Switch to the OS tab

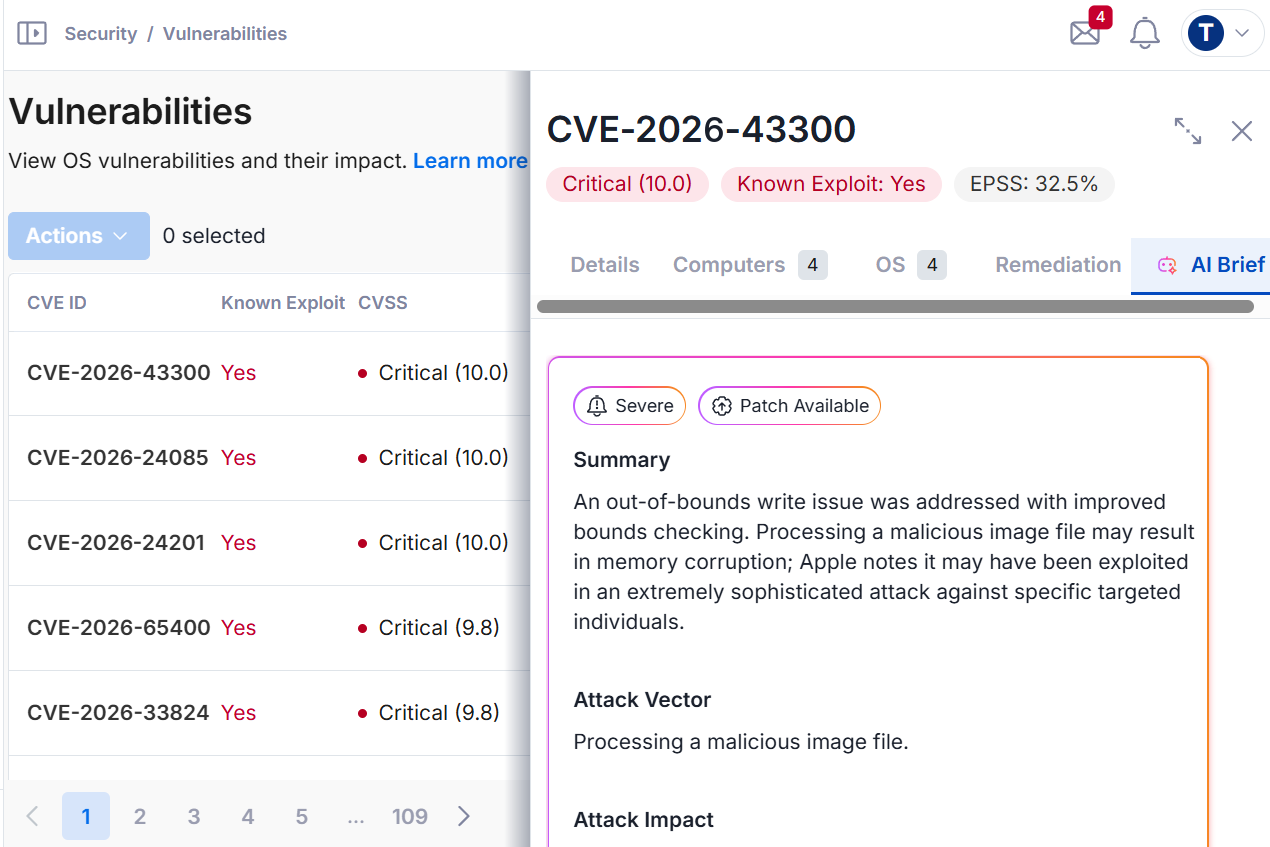[911, 265]
